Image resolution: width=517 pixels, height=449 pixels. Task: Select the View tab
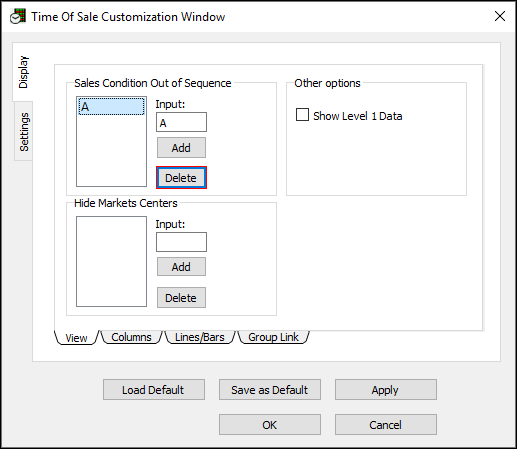(x=76, y=338)
